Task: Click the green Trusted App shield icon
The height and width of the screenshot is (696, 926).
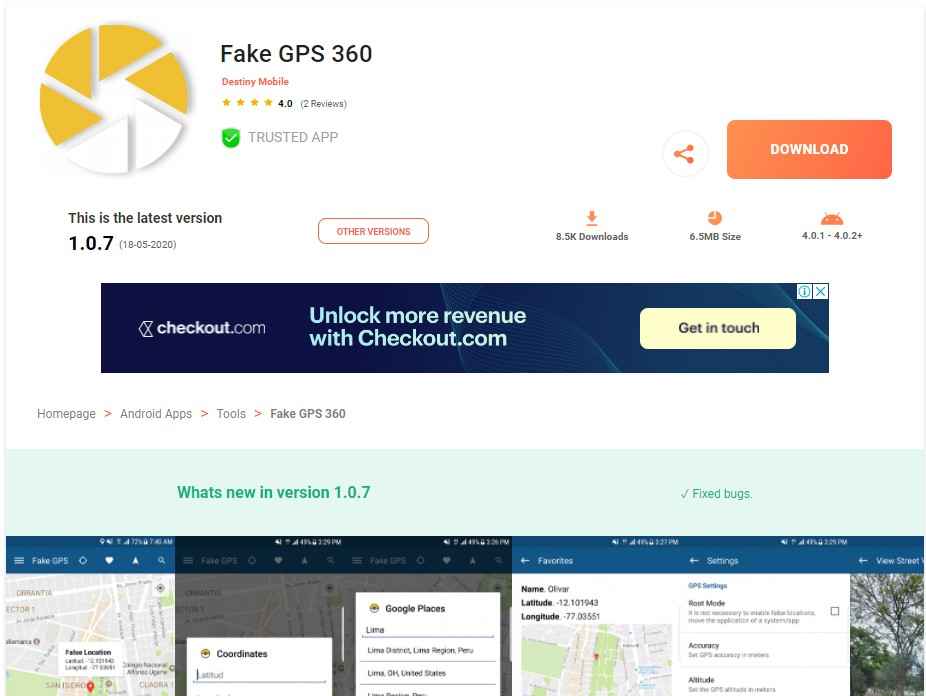Action: tap(231, 138)
